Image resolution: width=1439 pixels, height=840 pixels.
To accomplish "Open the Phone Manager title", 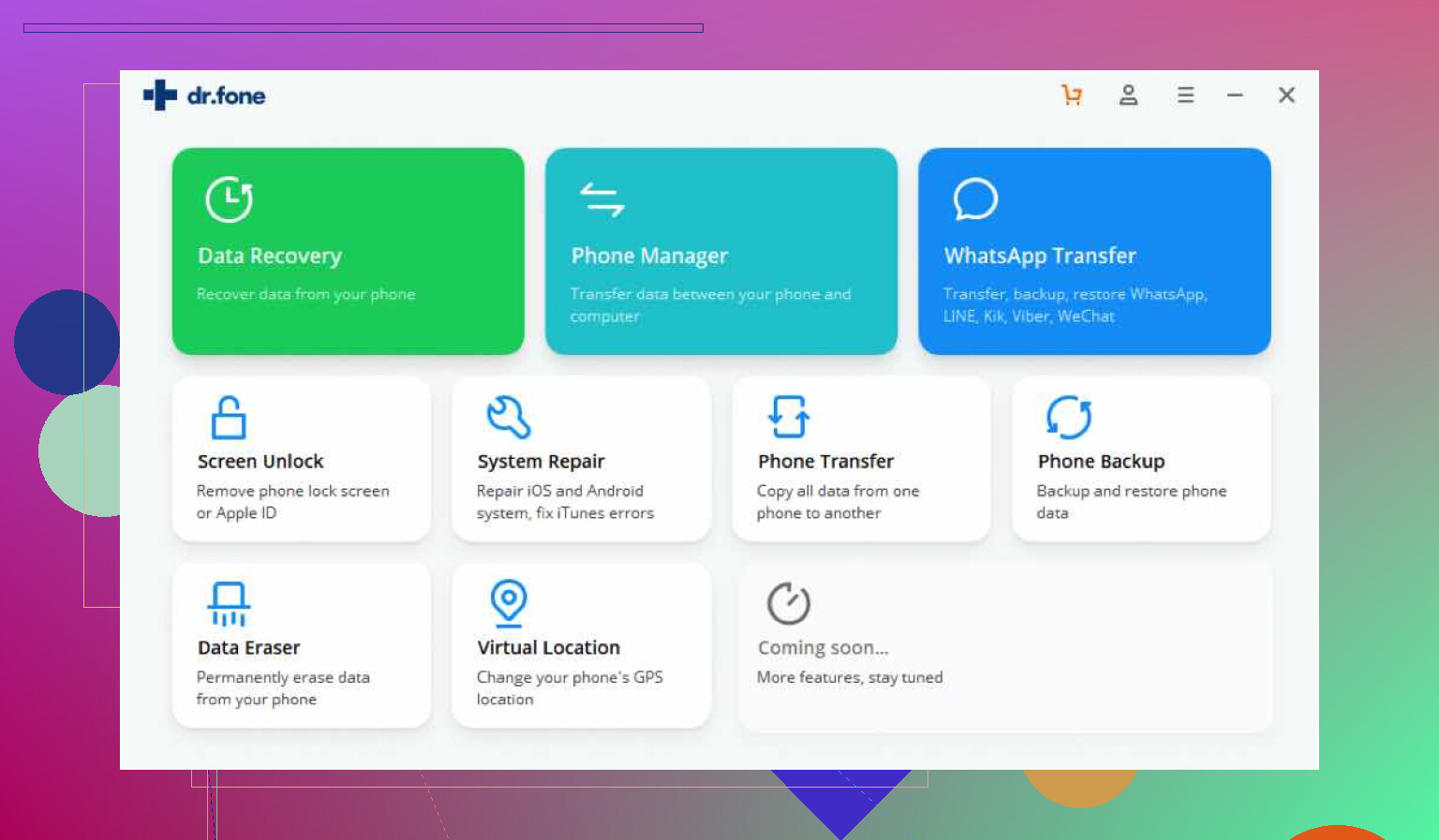I will point(649,256).
